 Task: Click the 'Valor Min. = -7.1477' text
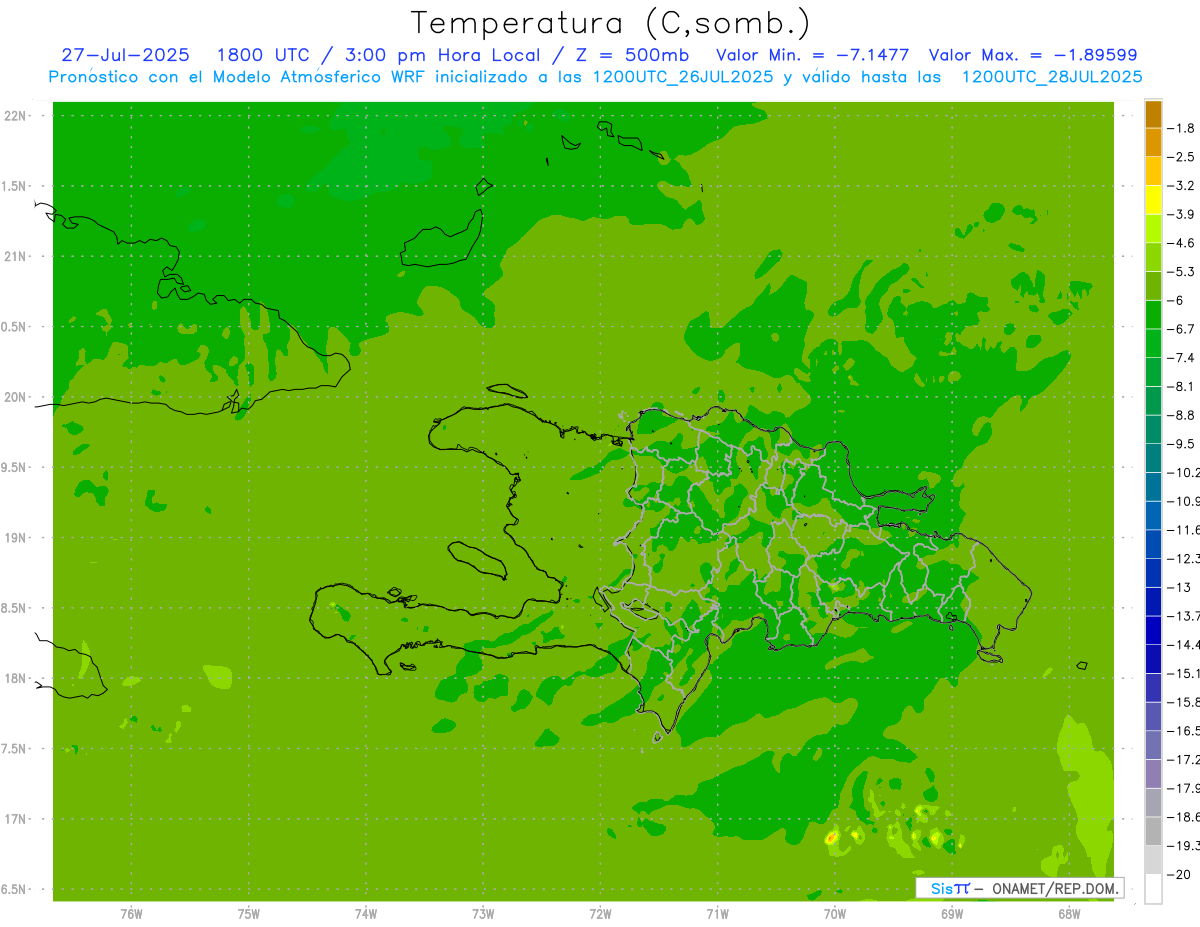pos(813,55)
